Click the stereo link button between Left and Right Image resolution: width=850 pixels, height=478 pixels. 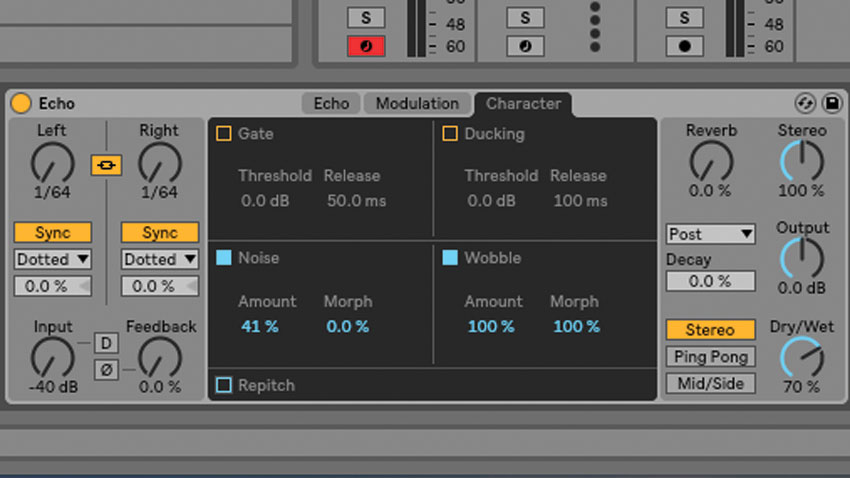tap(106, 165)
